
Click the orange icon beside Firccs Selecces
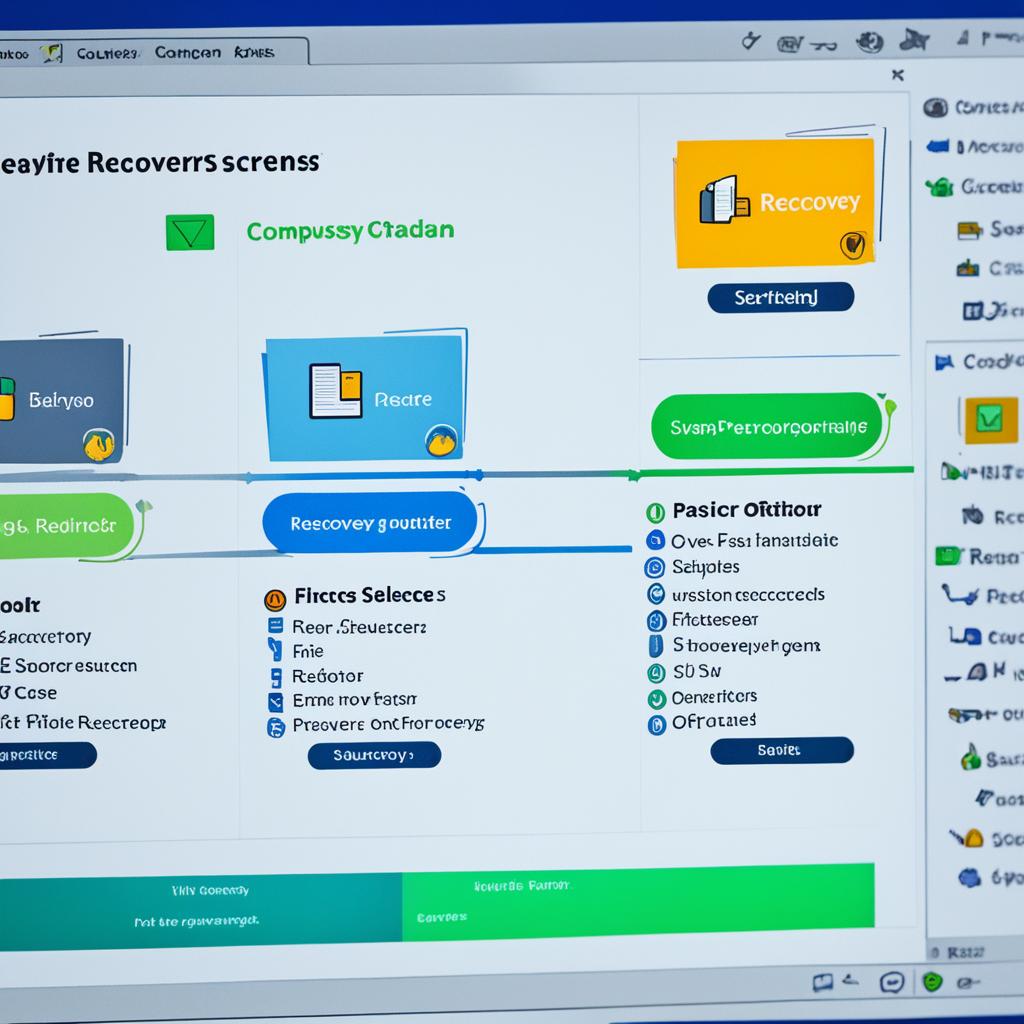coord(275,598)
